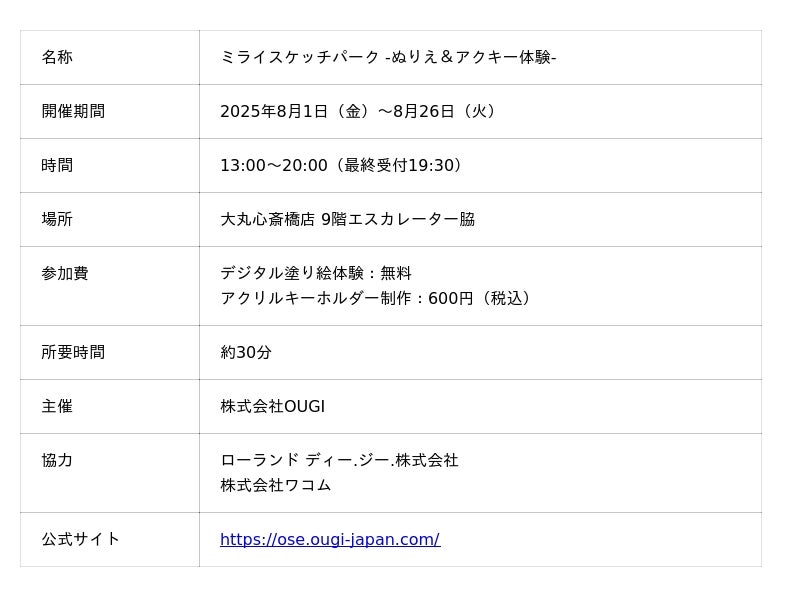The height and width of the screenshot is (597, 800).
Task: Click the organizer text 株式会社OUGI
Action: pos(272,407)
